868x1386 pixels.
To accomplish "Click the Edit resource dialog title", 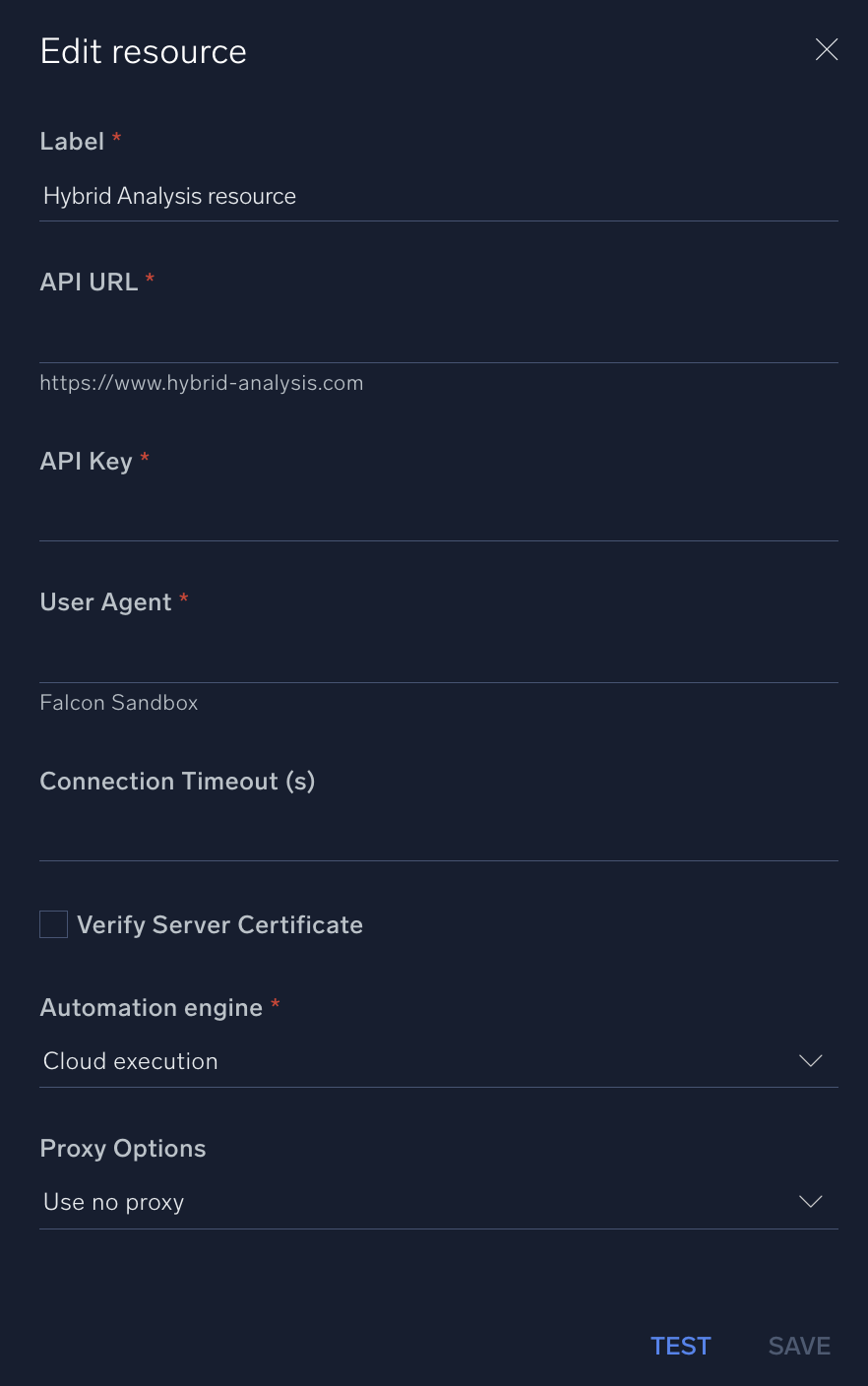I will (x=143, y=50).
